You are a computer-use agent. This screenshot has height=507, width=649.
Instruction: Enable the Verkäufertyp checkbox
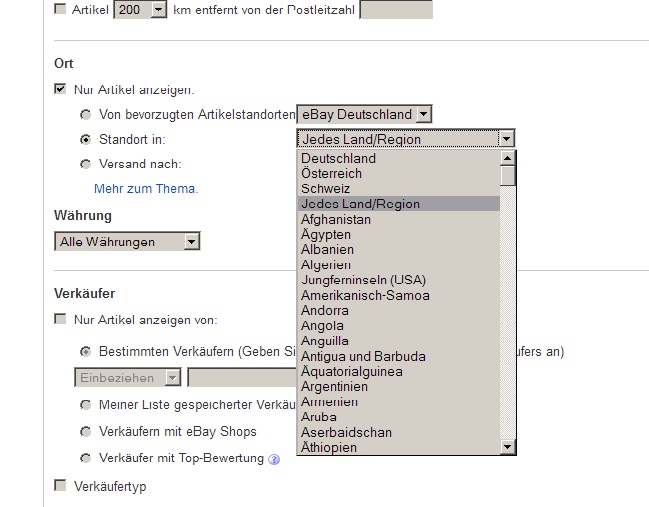coord(60,486)
